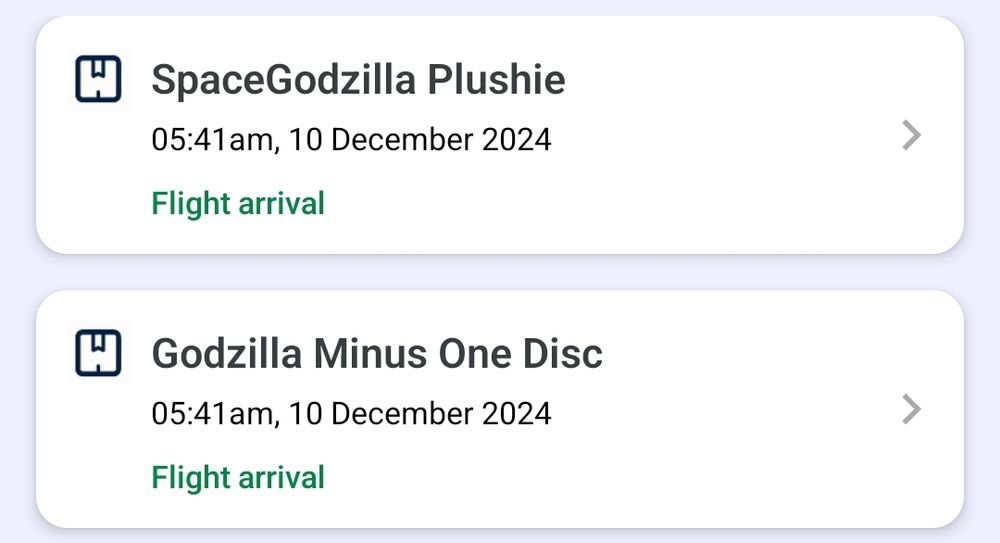
Task: Click the background gap between the two cards
Action: [x=500, y=272]
